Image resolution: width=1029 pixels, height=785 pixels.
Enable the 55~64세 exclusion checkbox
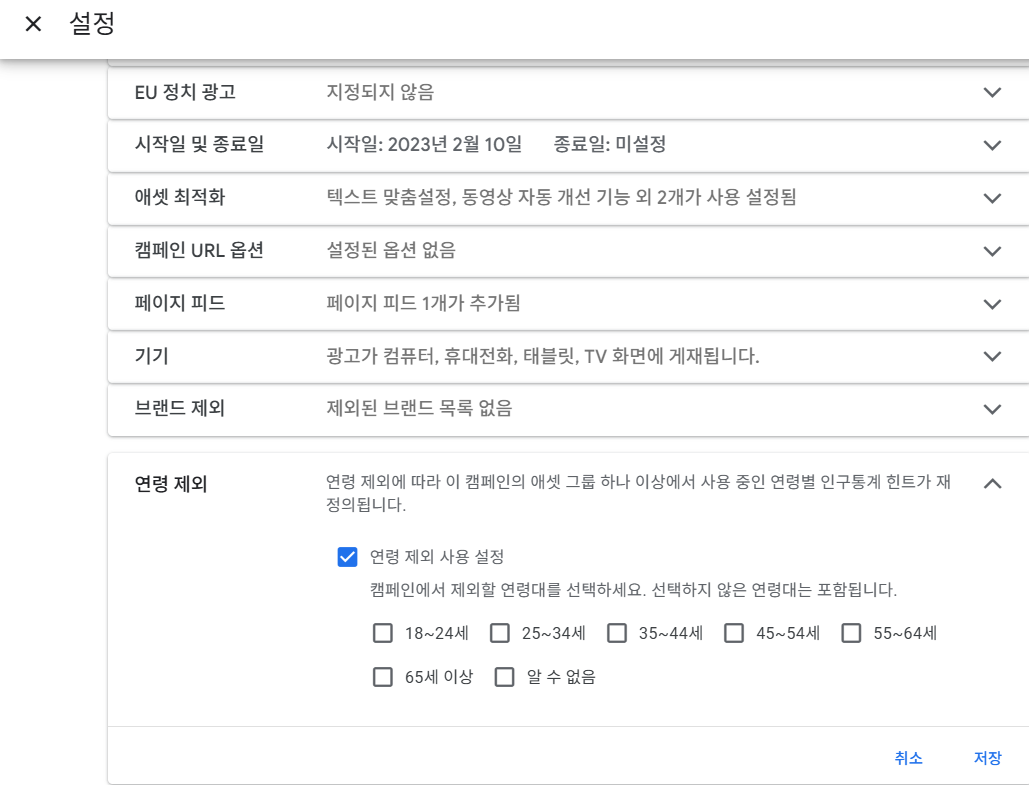(852, 633)
